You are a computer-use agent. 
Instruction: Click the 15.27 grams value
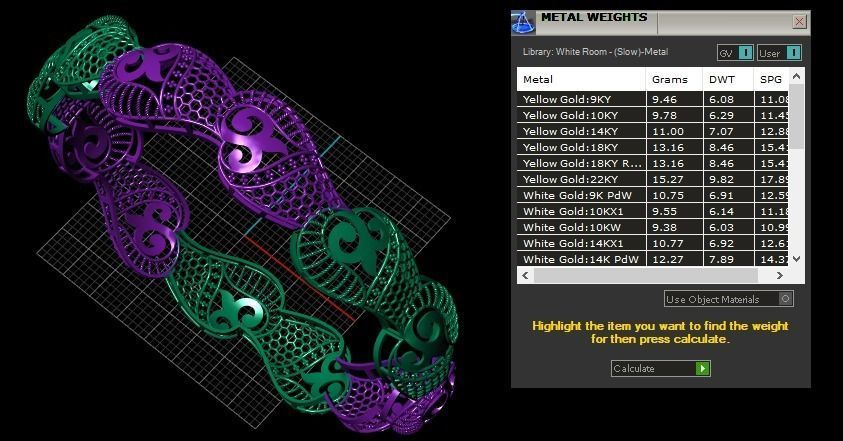668,180
